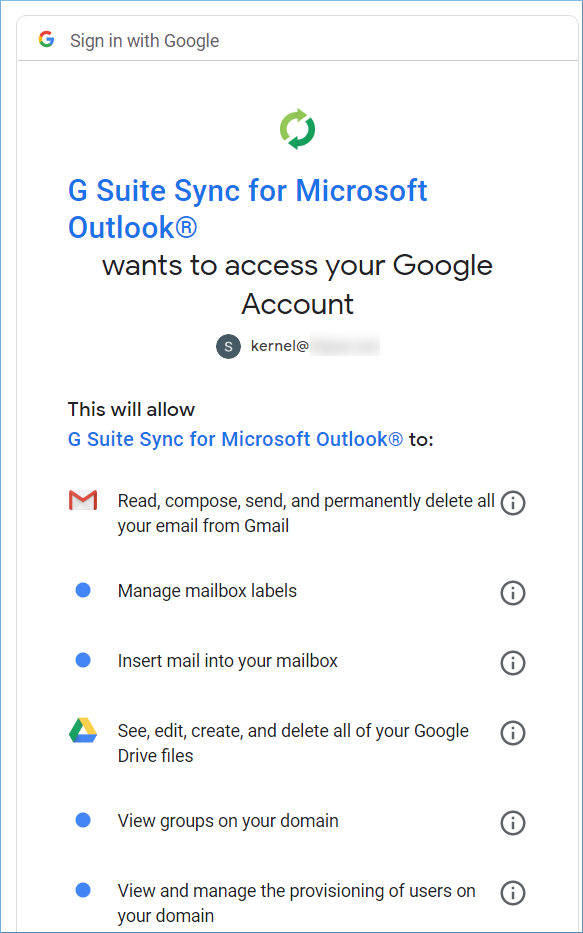Click the green sync arrows app icon
Screen dimensions: 583x933
tap(297, 129)
